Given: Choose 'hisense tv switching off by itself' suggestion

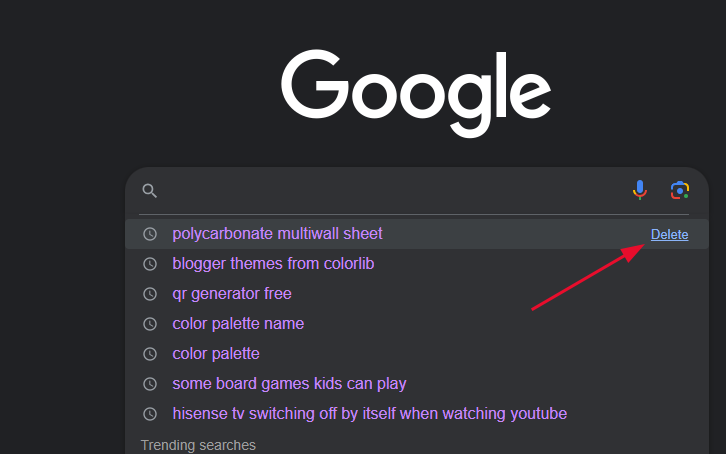Looking at the screenshot, I should tap(369, 413).
